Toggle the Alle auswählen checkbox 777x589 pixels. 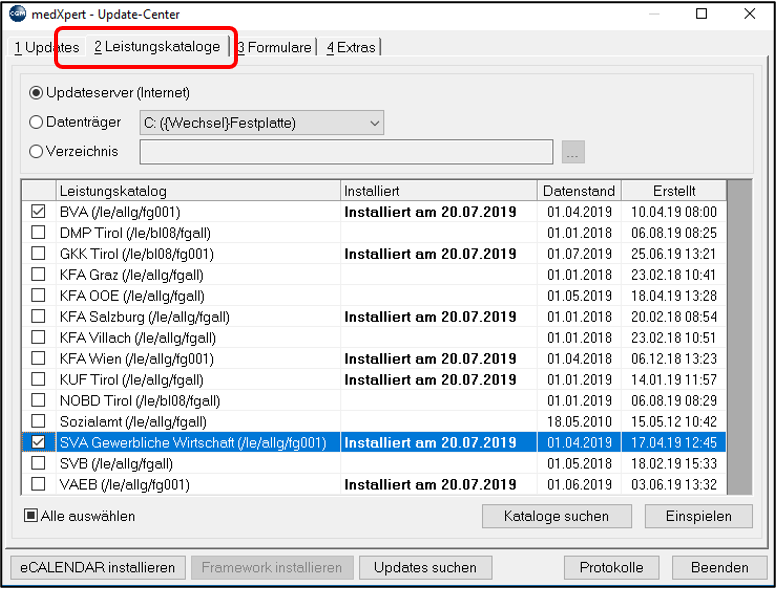31,516
